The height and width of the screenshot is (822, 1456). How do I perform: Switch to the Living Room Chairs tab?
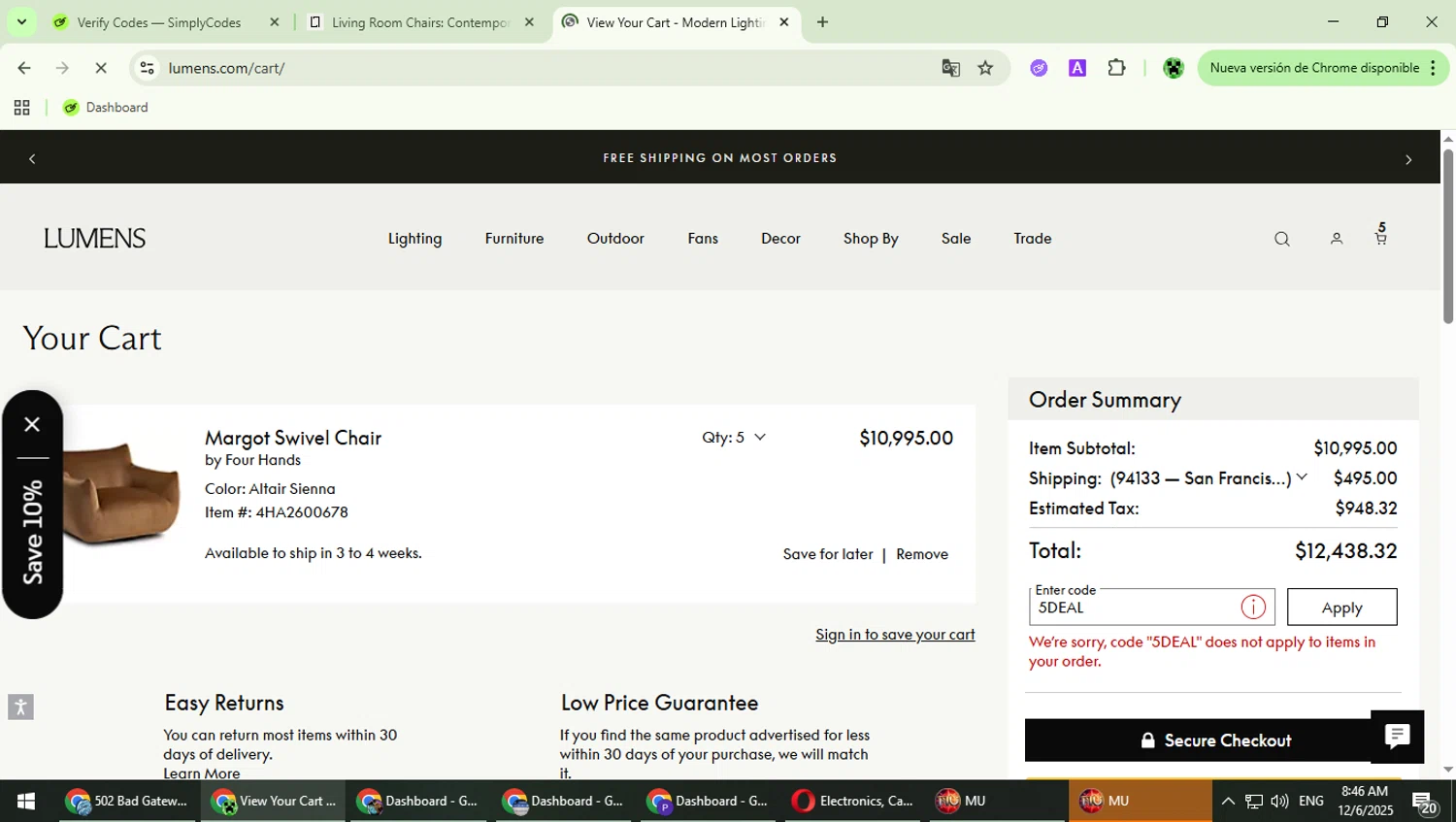coord(419,22)
